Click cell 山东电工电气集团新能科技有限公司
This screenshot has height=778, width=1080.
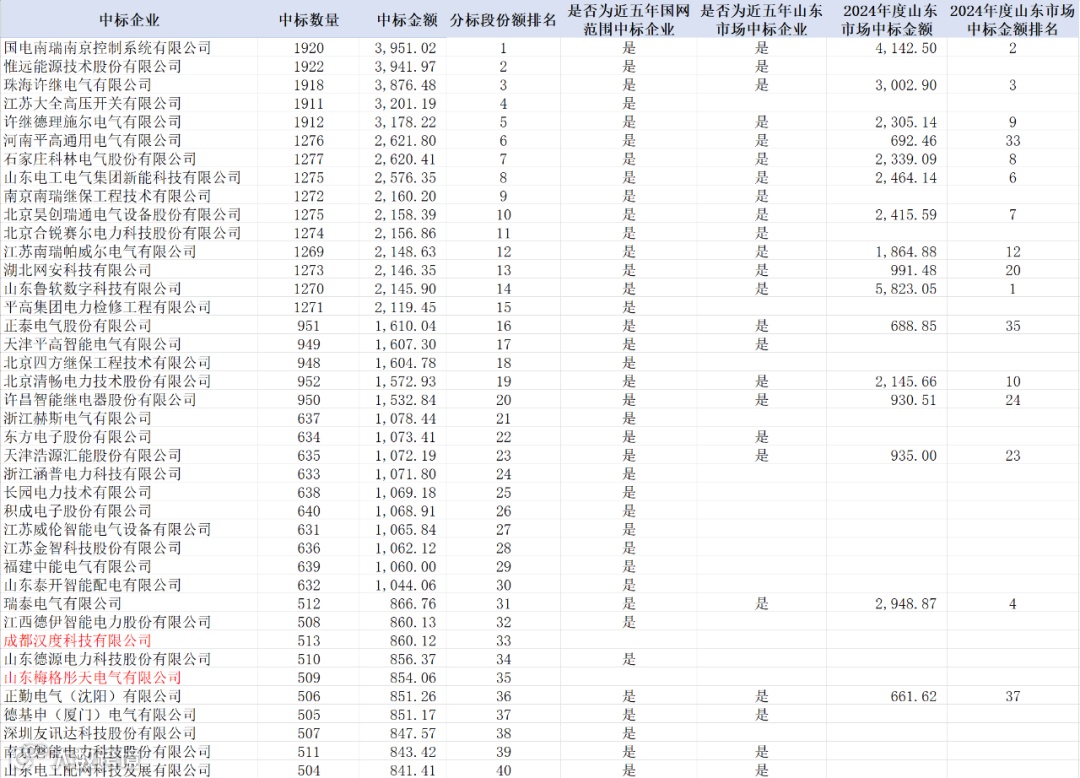(x=123, y=178)
